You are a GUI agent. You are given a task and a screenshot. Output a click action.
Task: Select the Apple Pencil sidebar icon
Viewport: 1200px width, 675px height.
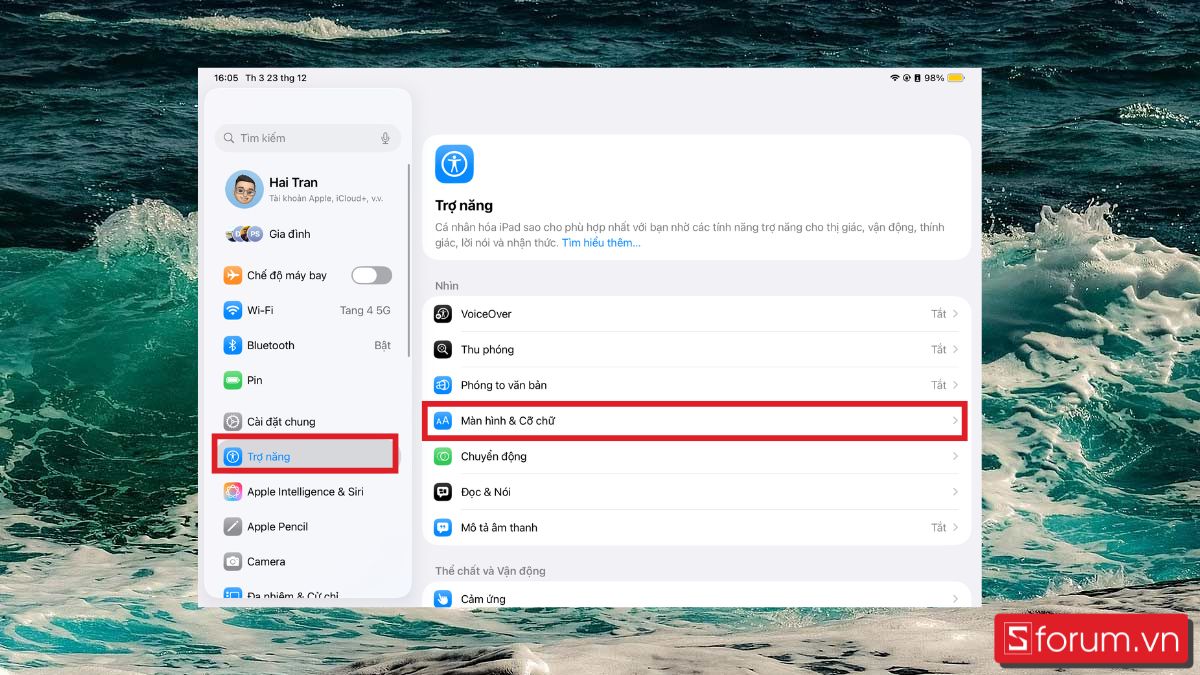pyautogui.click(x=233, y=527)
